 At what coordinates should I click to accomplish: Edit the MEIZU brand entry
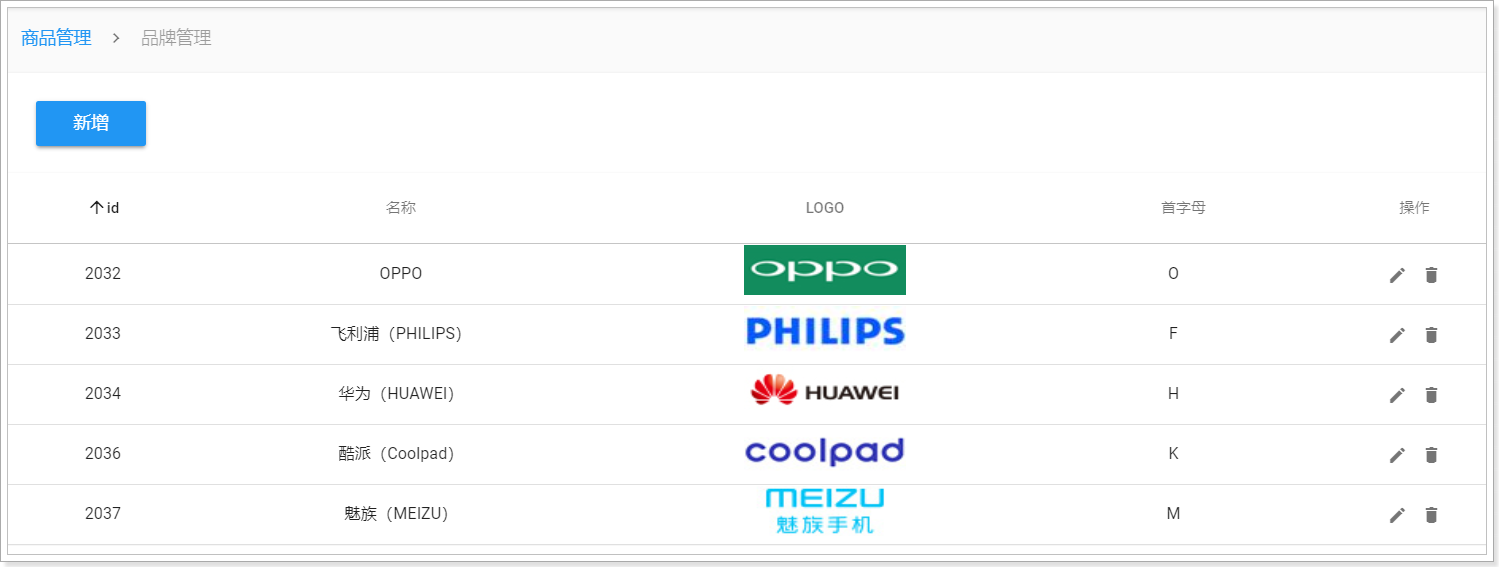[1397, 515]
